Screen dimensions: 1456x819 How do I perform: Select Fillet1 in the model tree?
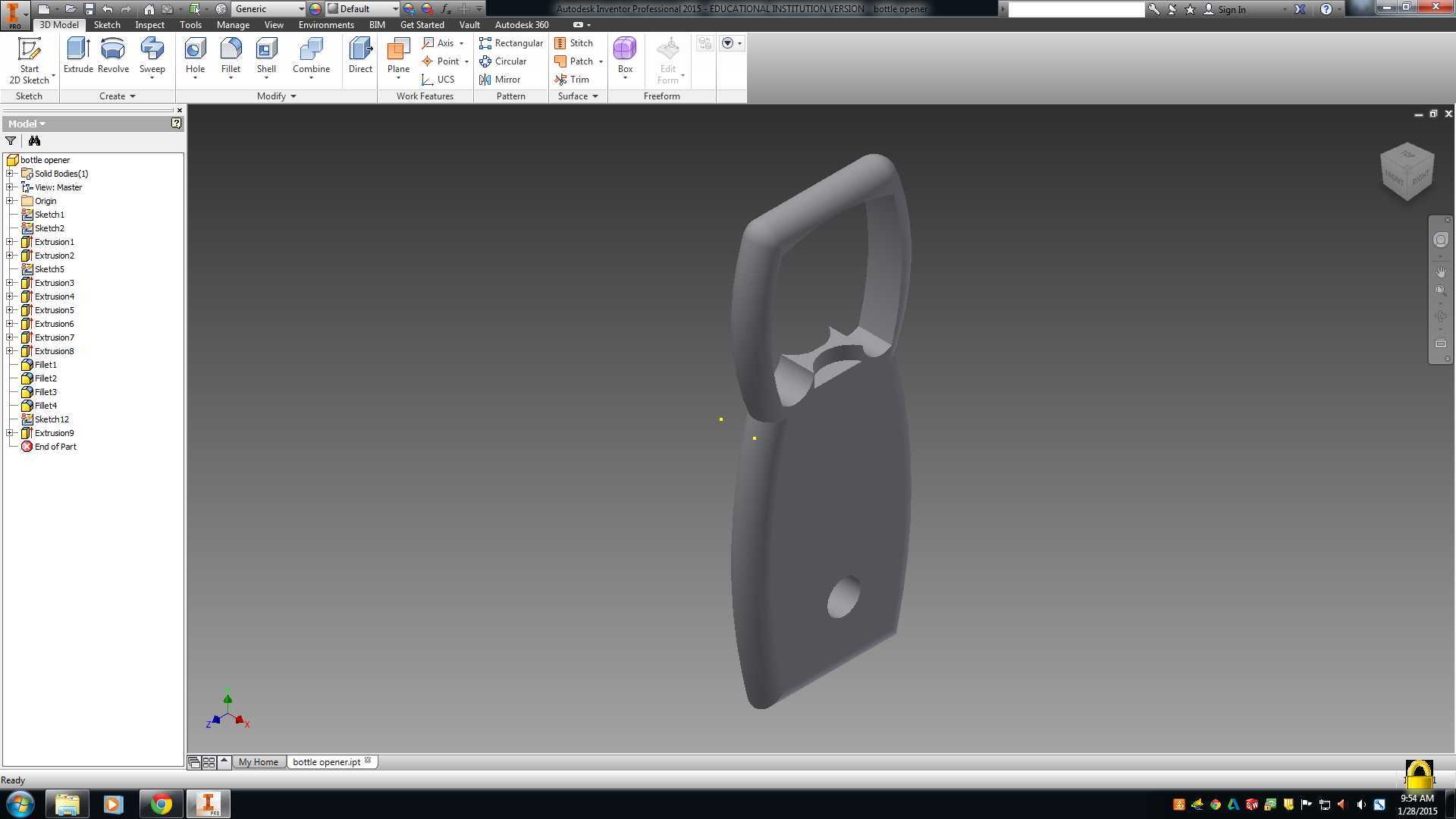click(45, 365)
